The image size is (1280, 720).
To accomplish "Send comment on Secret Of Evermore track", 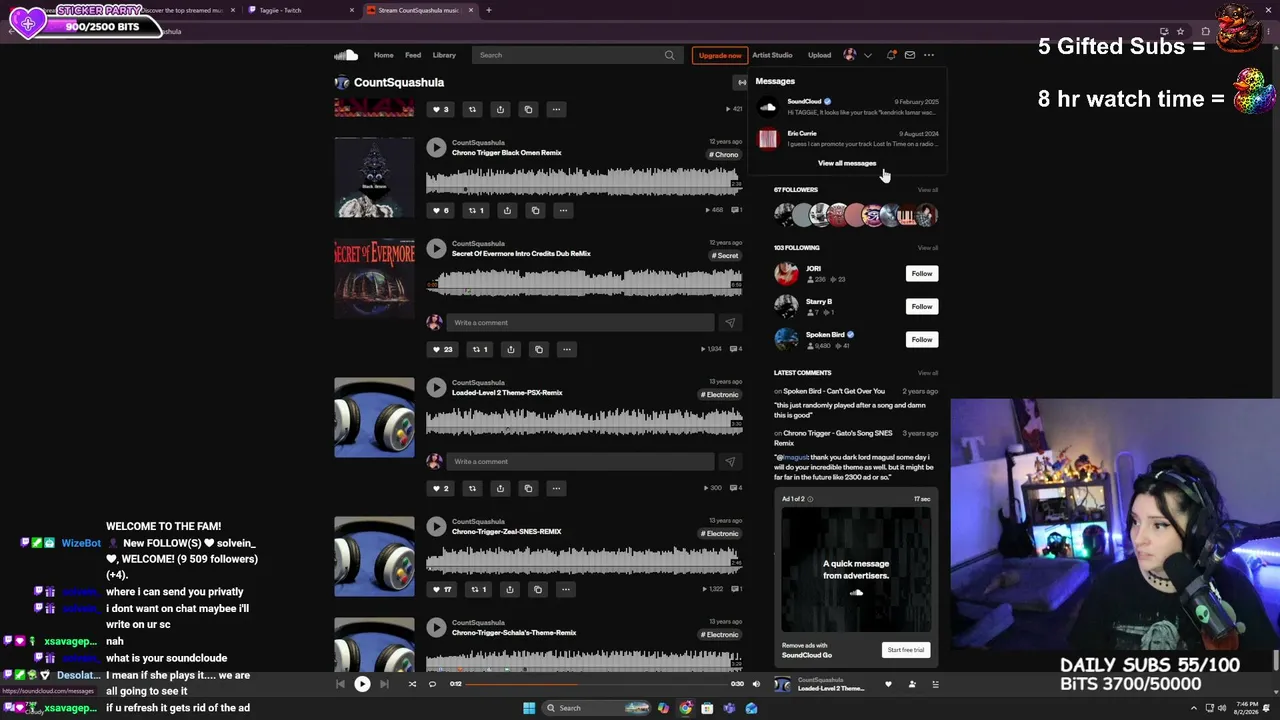I will coord(729,322).
